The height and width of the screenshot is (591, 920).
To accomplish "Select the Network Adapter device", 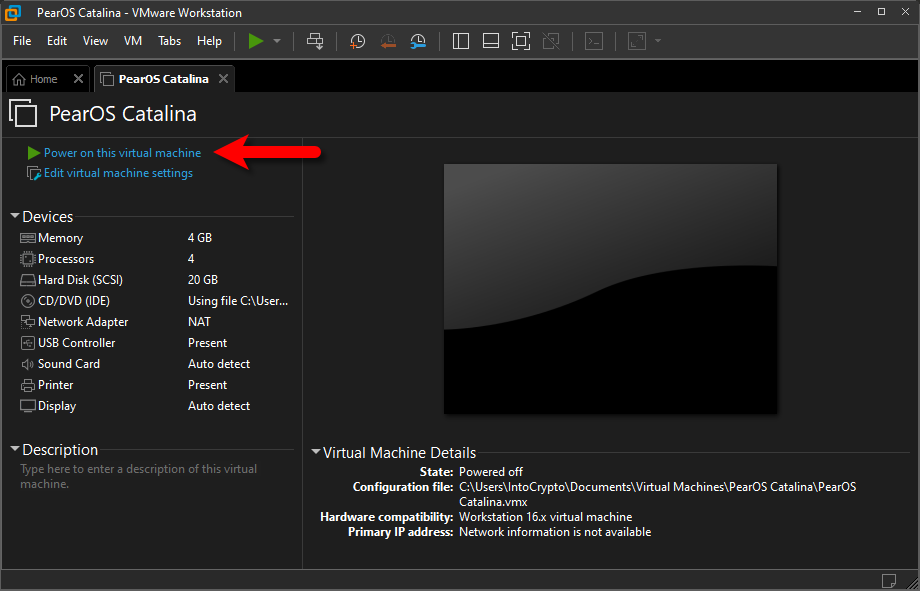I will tap(156, 322).
